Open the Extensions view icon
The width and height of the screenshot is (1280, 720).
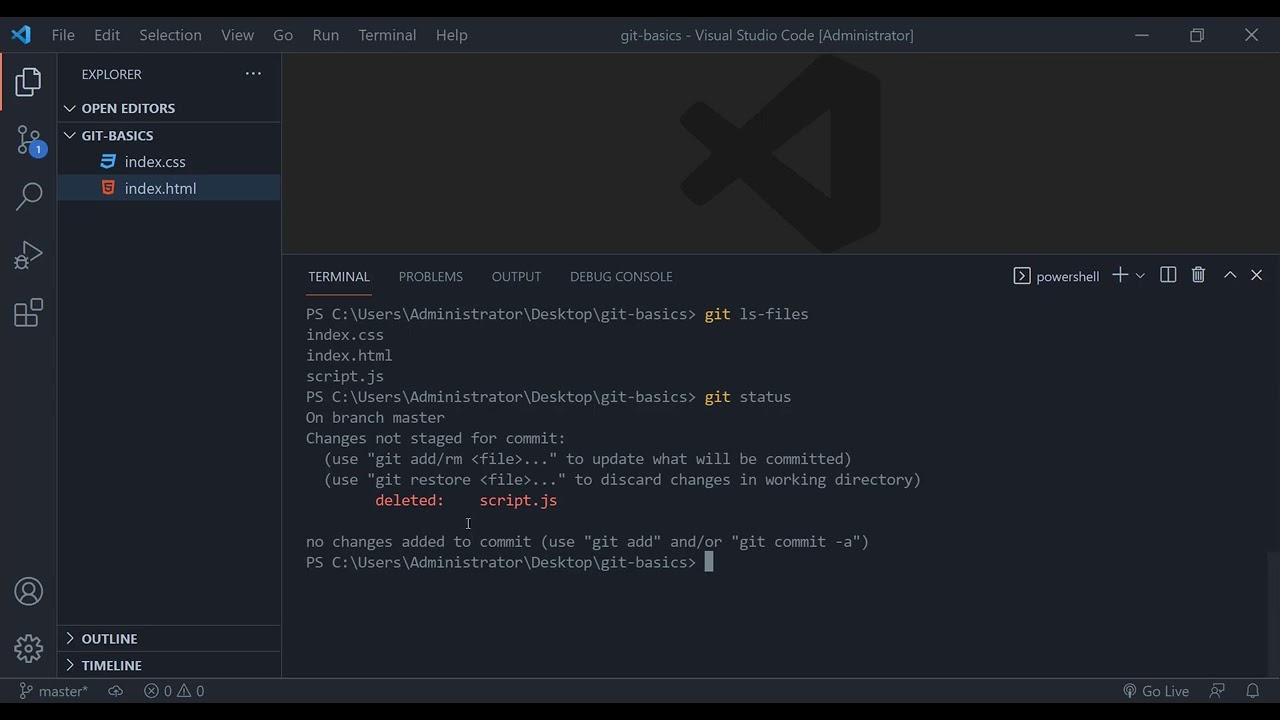pyautogui.click(x=29, y=313)
